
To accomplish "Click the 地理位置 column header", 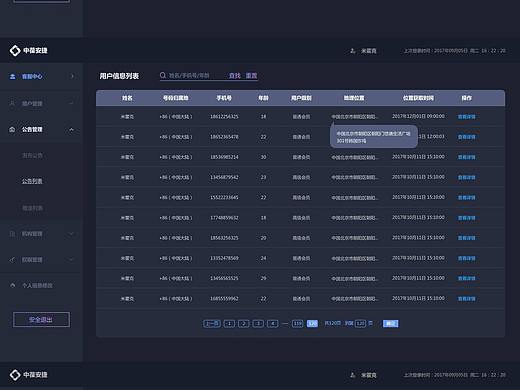I will [x=354, y=98].
